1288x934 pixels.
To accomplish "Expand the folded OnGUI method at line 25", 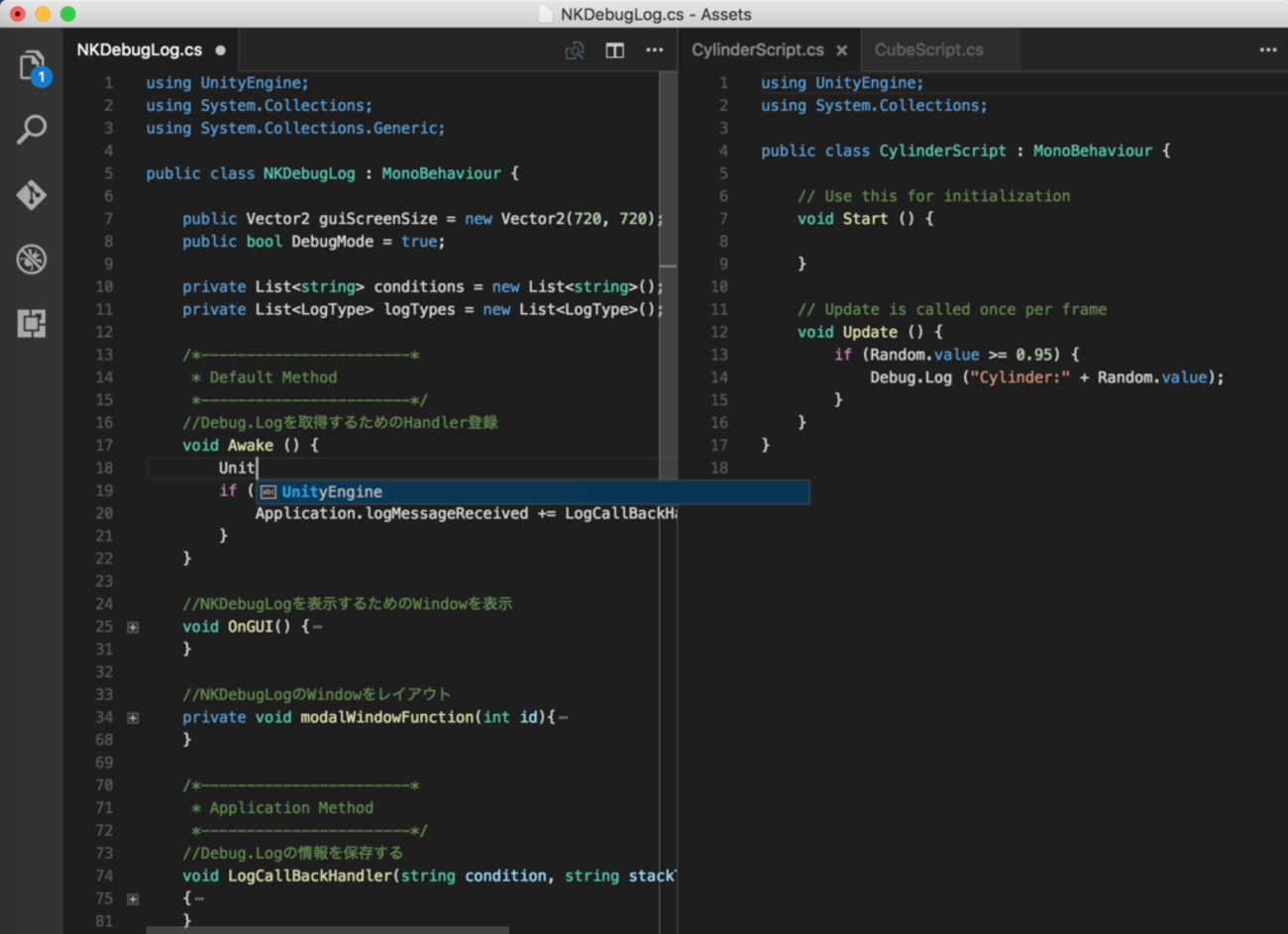I will 133,627.
